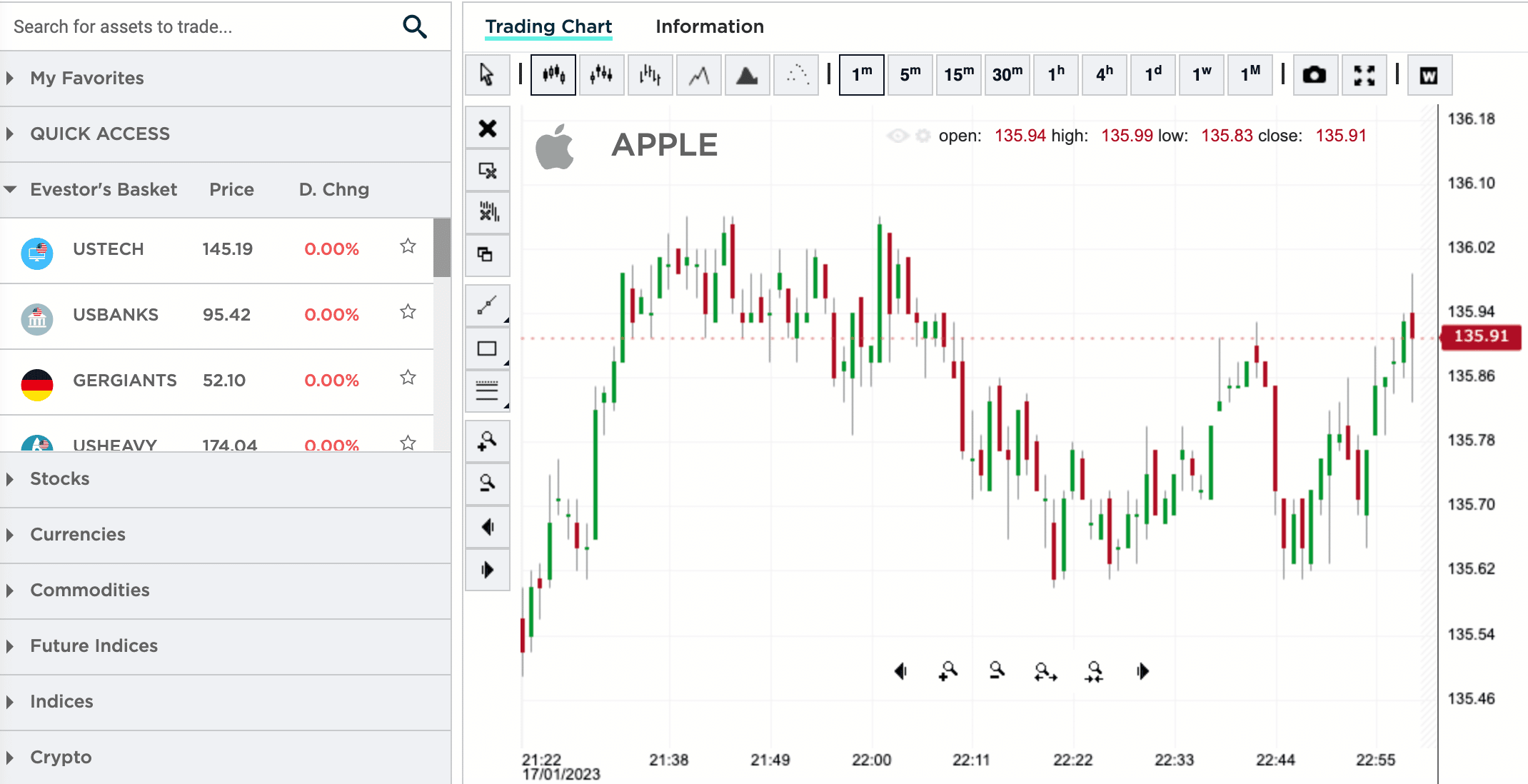The height and width of the screenshot is (784, 1528).
Task: Switch to area chart type icon
Action: (747, 74)
